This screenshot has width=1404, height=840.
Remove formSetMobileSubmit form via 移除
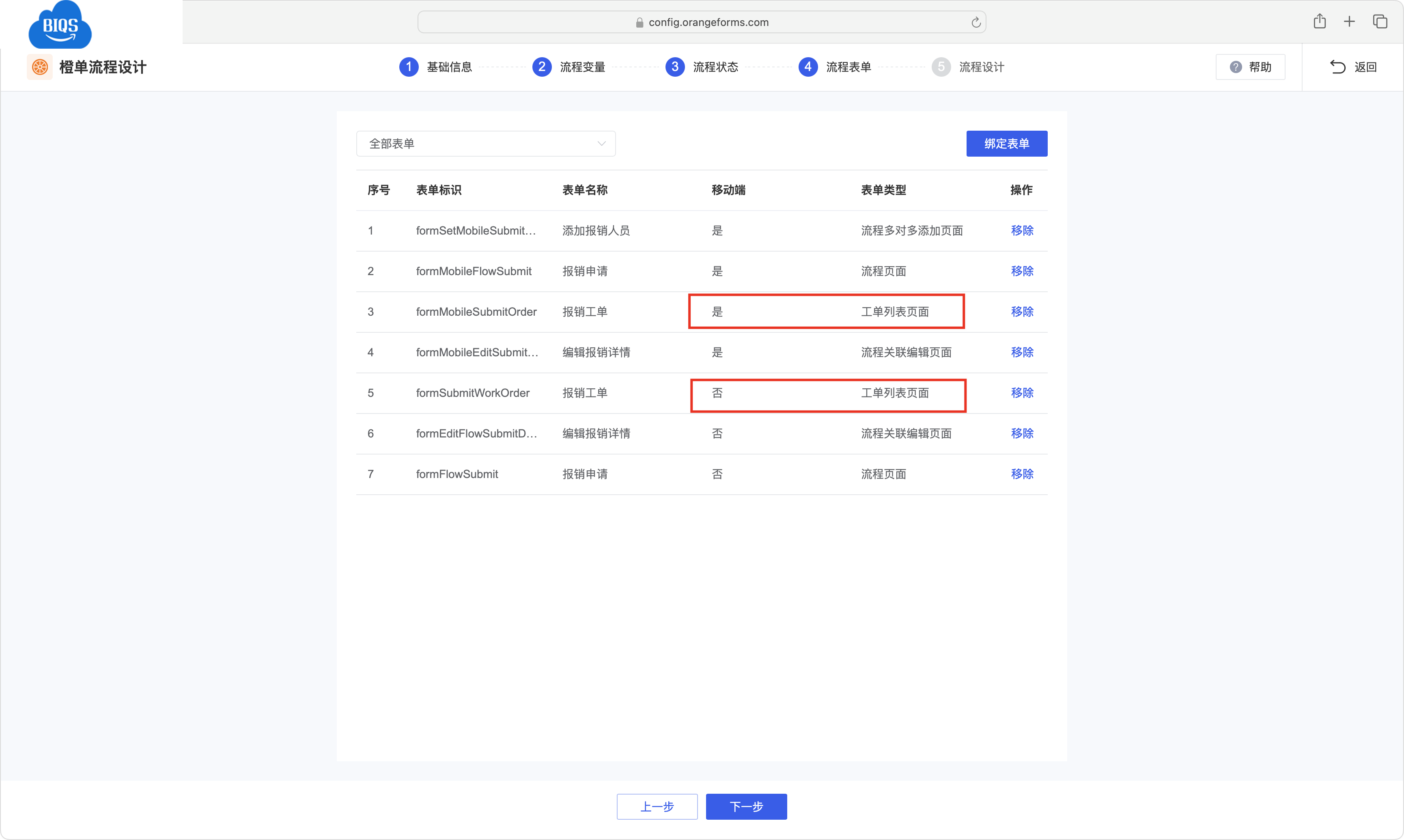(1022, 231)
